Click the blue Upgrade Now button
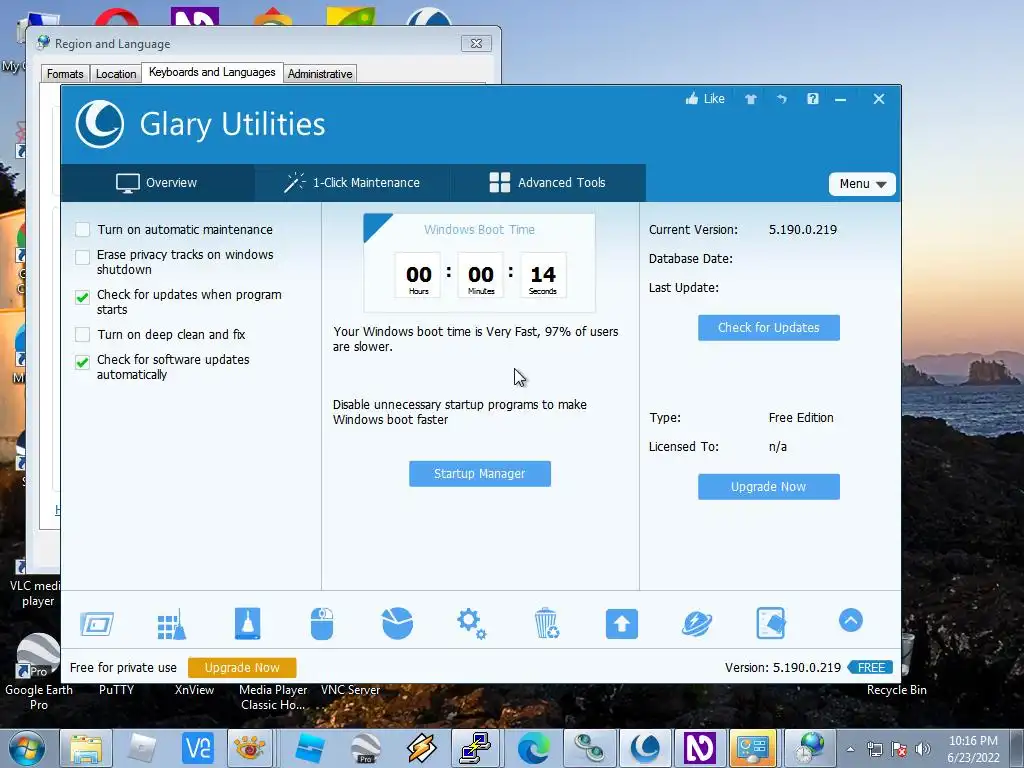 (x=769, y=487)
